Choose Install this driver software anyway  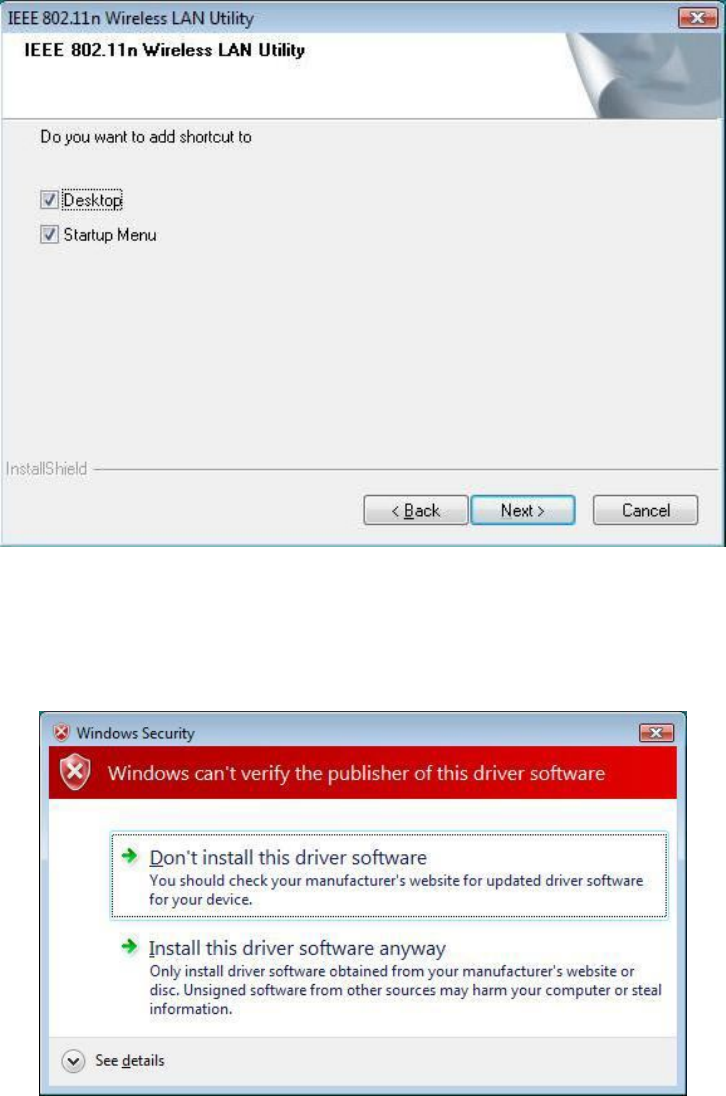click(389, 976)
